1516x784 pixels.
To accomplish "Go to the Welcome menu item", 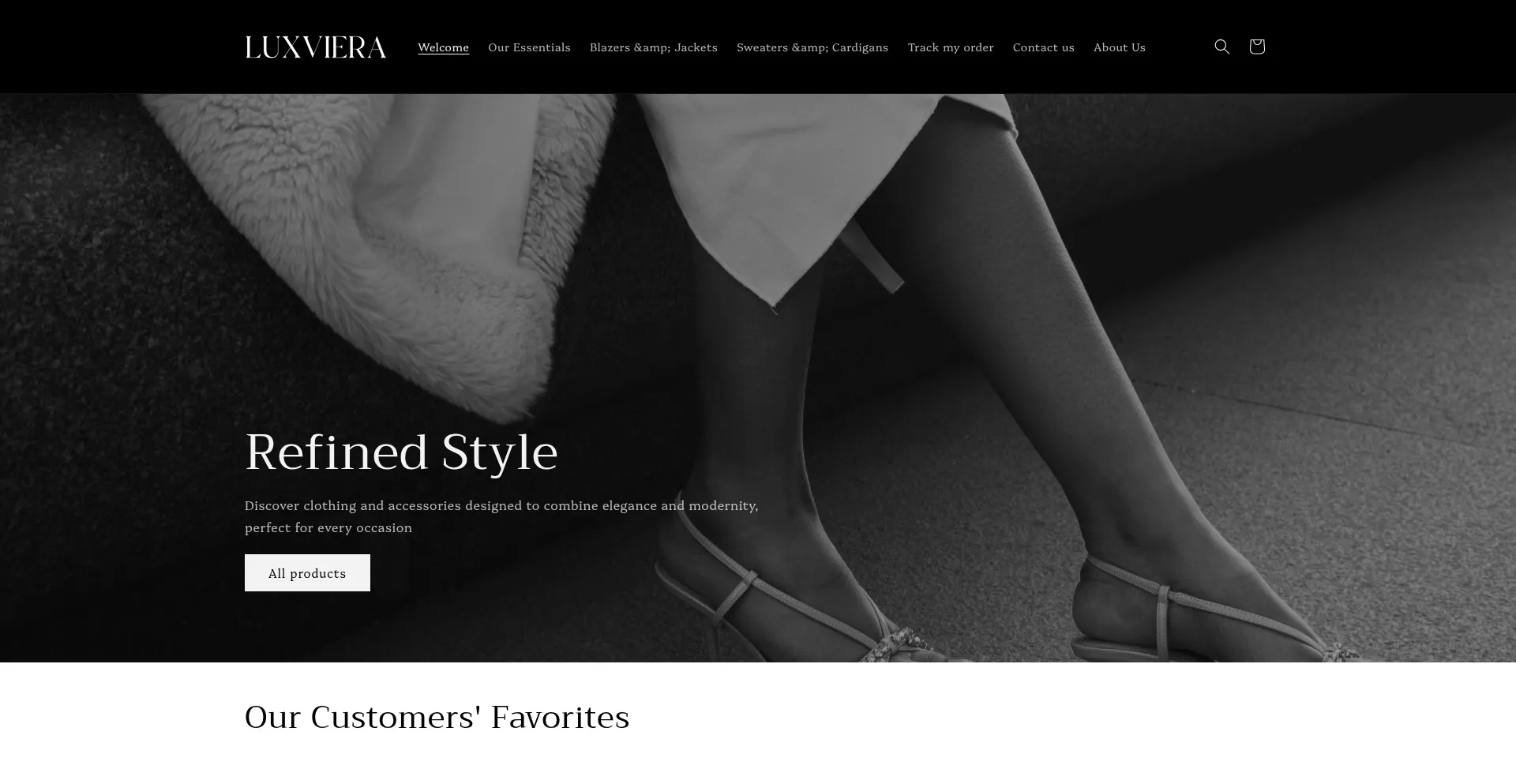I will [443, 47].
